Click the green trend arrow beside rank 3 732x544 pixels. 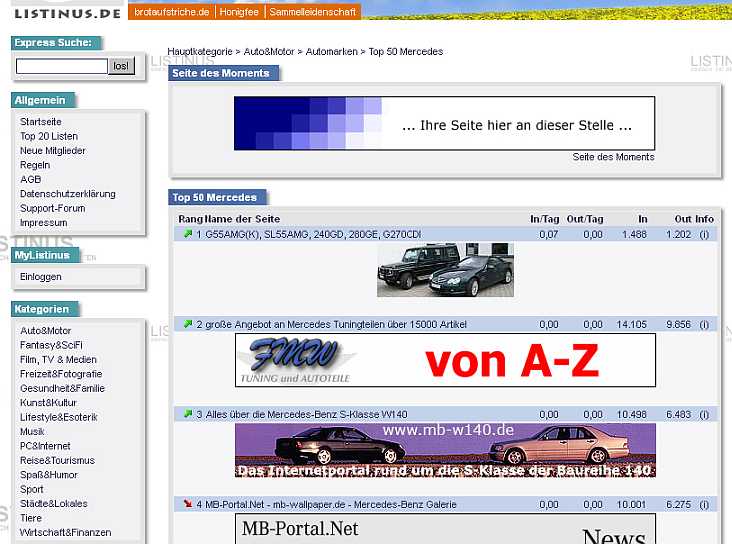tap(188, 414)
